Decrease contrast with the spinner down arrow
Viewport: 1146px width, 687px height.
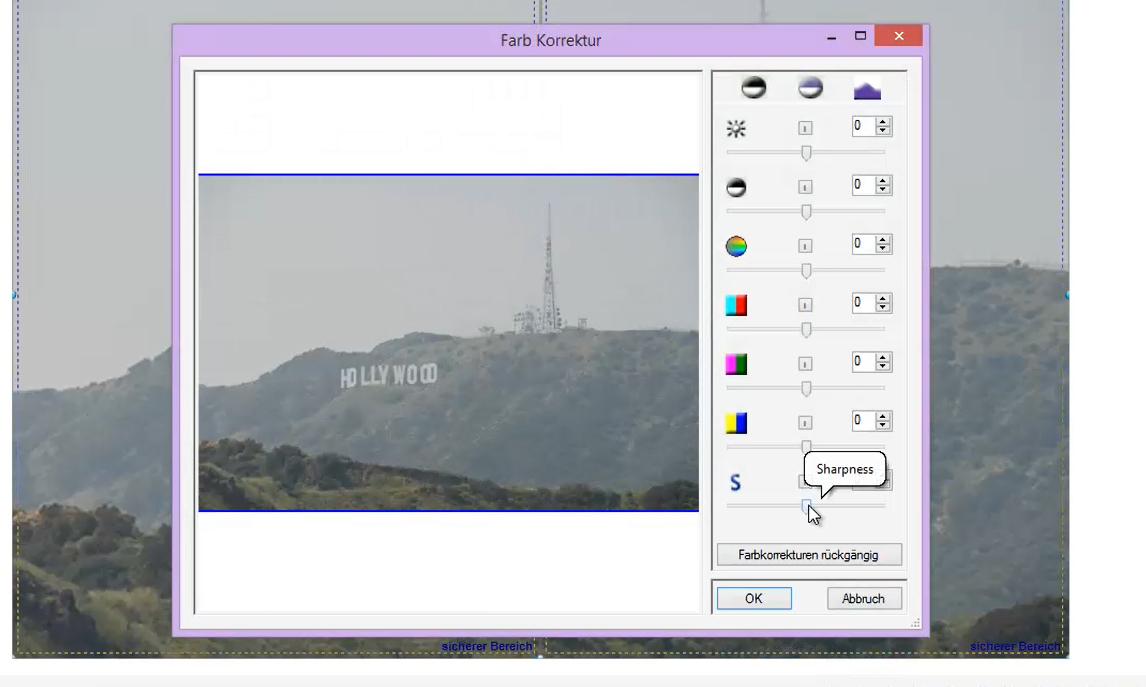point(883,189)
